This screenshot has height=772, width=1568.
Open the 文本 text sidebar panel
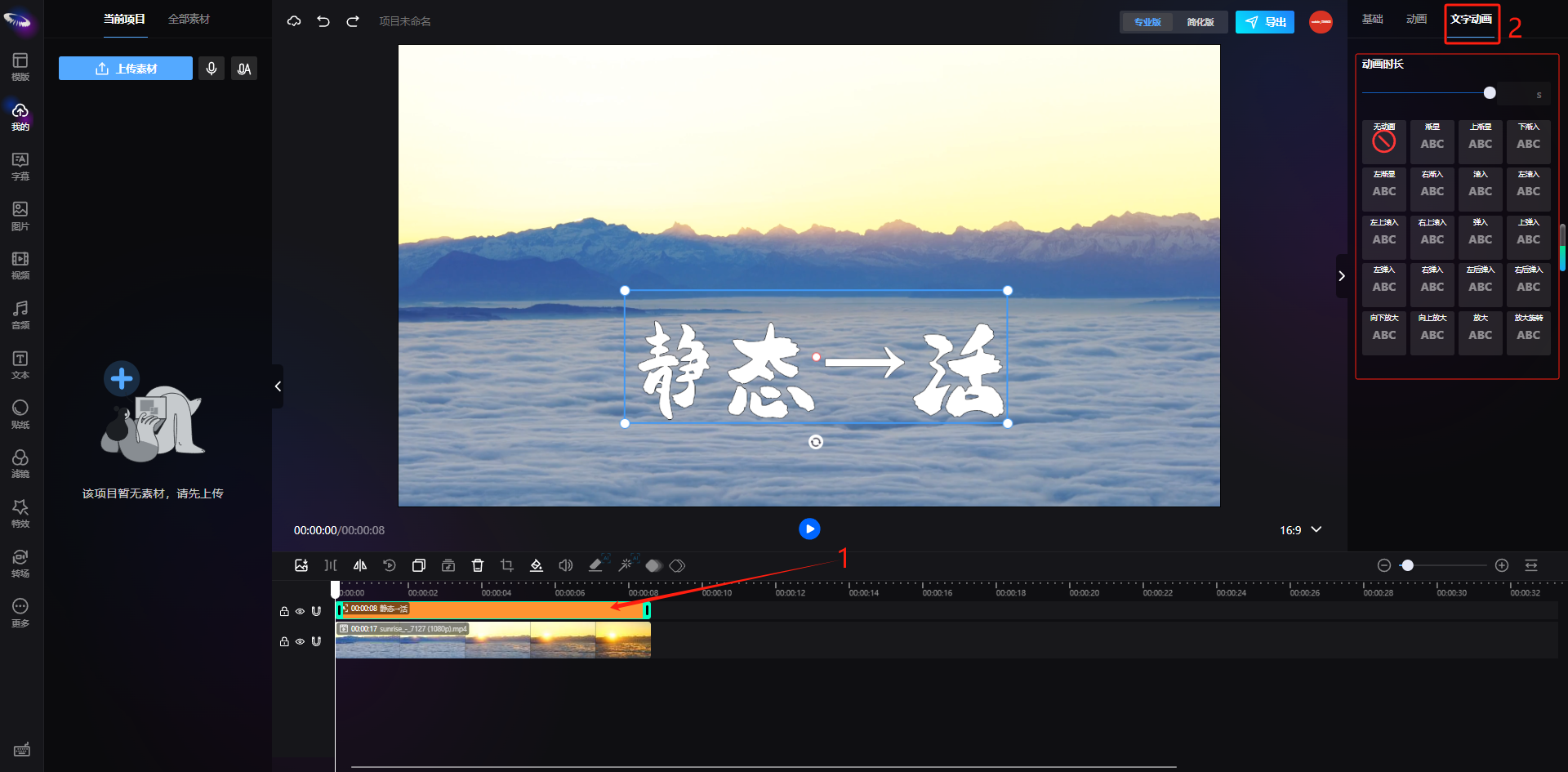20,365
